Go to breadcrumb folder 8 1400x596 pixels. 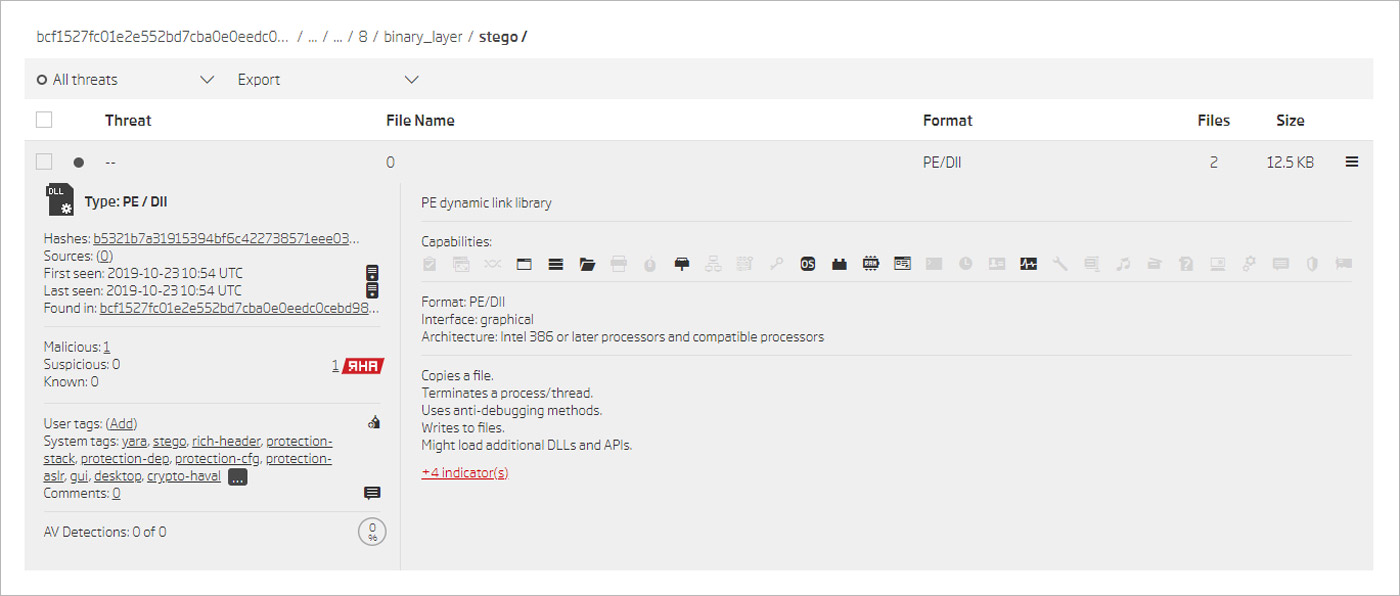pyautogui.click(x=363, y=37)
